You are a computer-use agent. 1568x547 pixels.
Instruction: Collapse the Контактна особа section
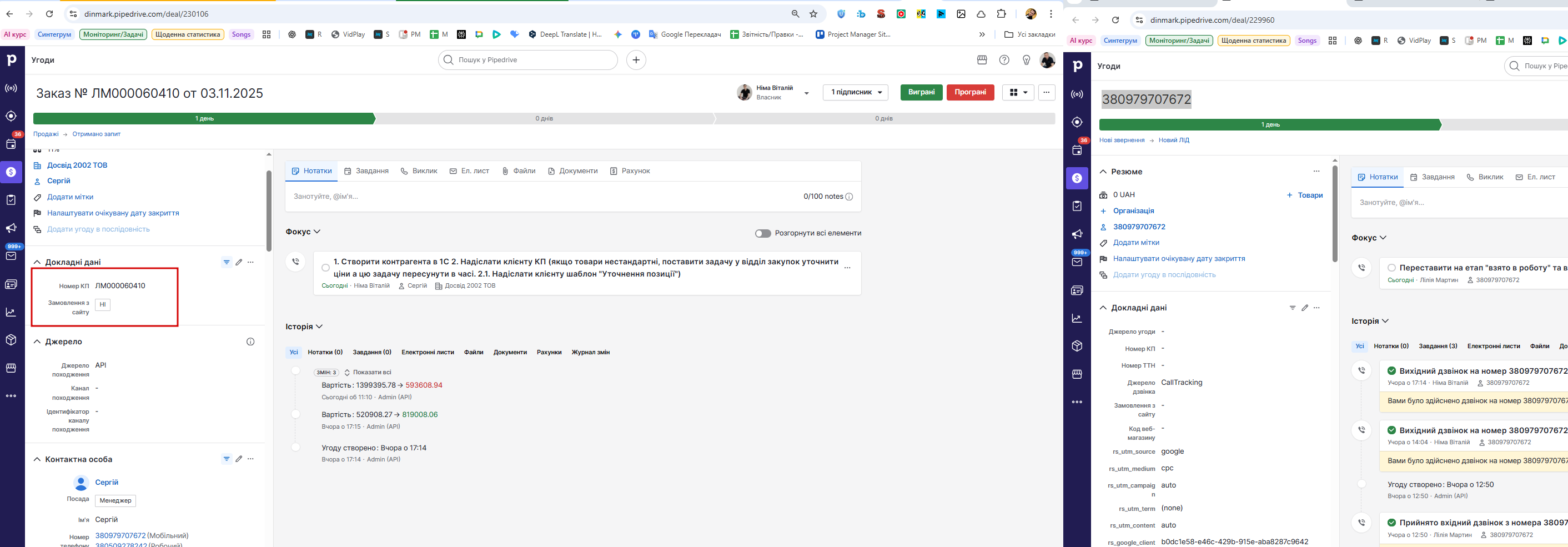pos(37,459)
